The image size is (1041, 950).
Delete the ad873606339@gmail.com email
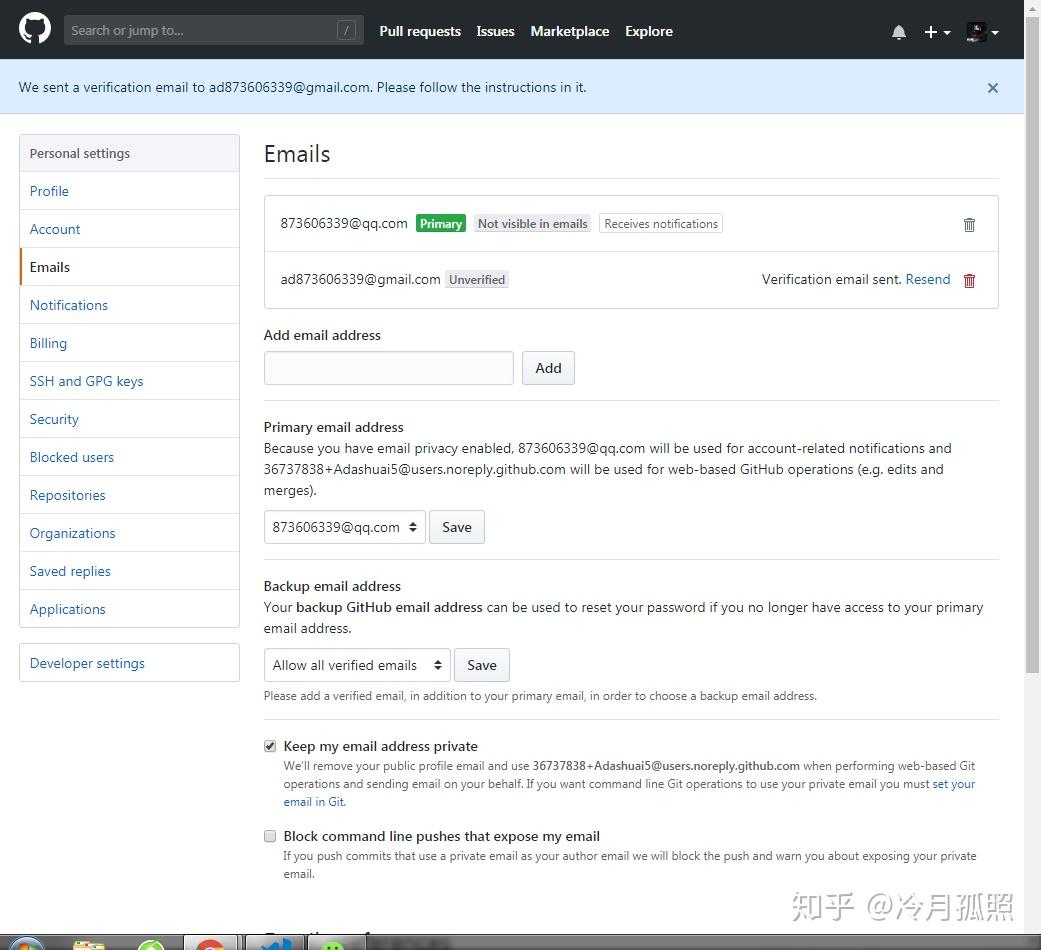coord(969,280)
